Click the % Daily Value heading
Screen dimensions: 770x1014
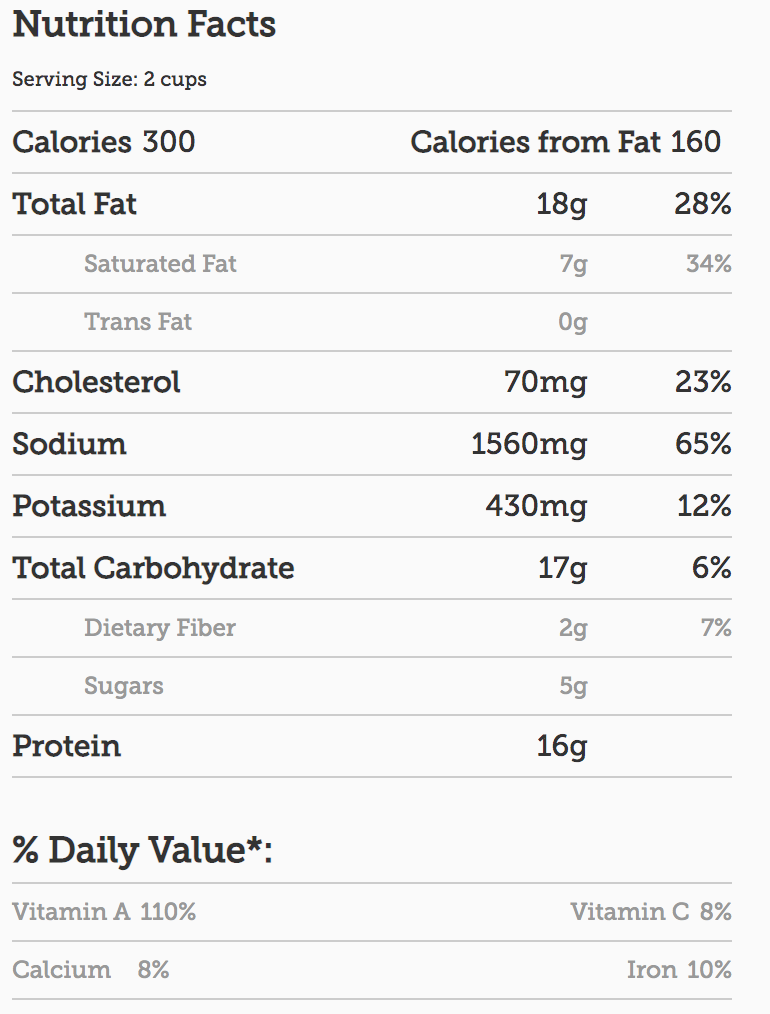point(142,850)
